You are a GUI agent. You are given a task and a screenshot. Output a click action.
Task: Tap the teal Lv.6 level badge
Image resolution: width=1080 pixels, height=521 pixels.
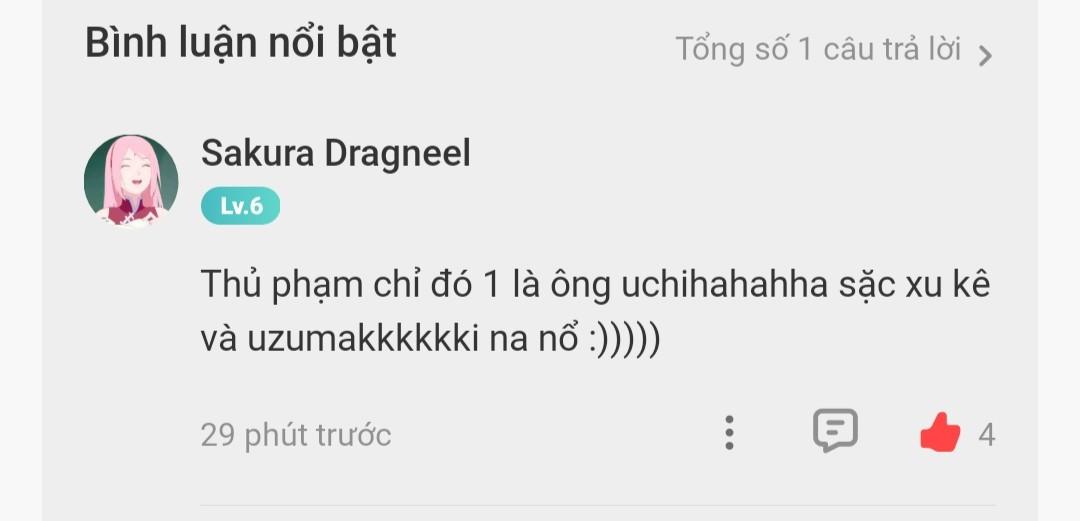point(240,205)
